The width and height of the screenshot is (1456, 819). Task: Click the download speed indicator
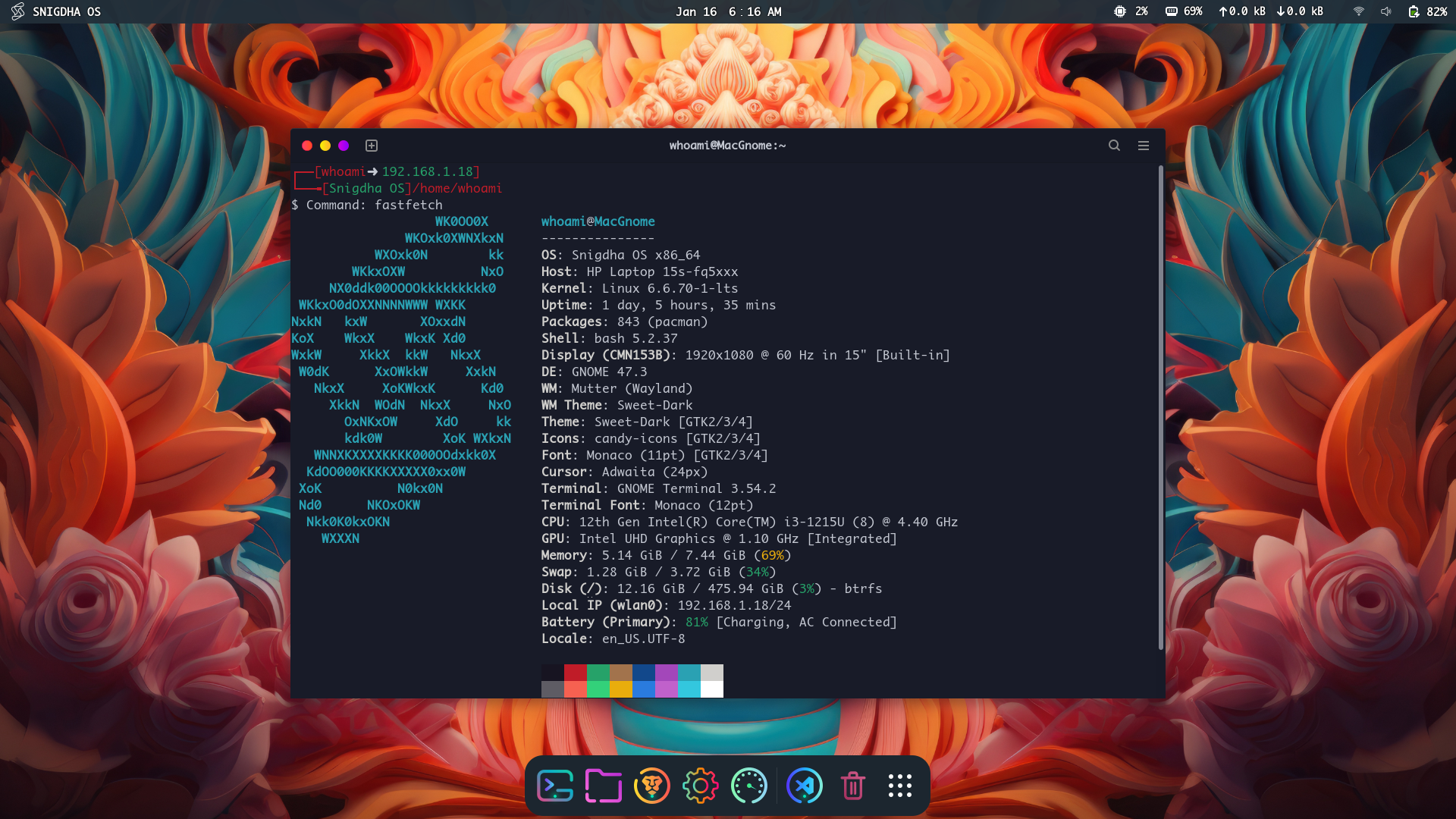click(1300, 11)
